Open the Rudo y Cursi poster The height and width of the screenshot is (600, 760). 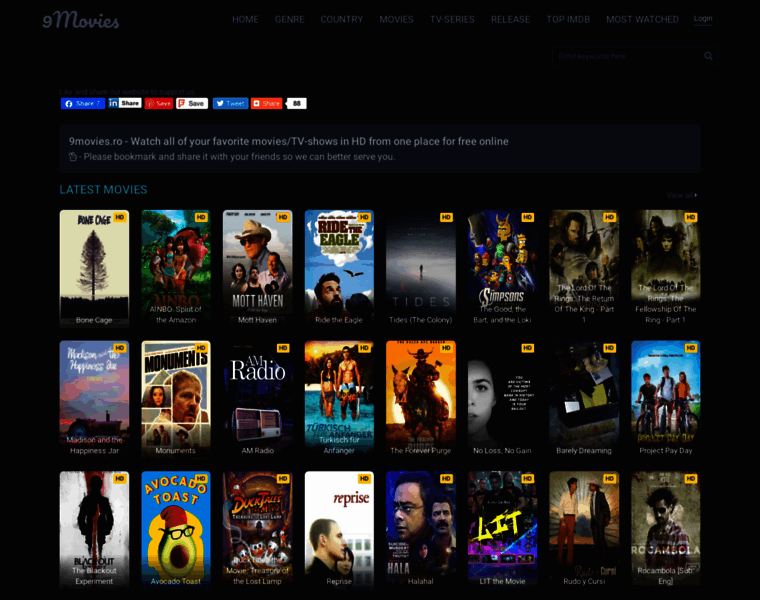pyautogui.click(x=584, y=530)
